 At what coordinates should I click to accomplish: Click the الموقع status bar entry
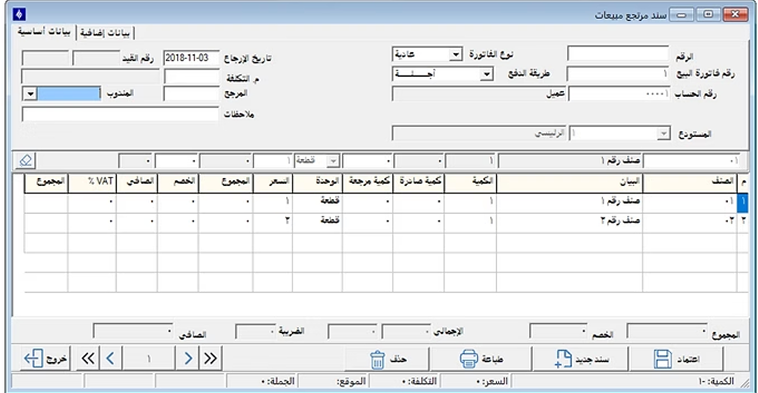coord(333,381)
